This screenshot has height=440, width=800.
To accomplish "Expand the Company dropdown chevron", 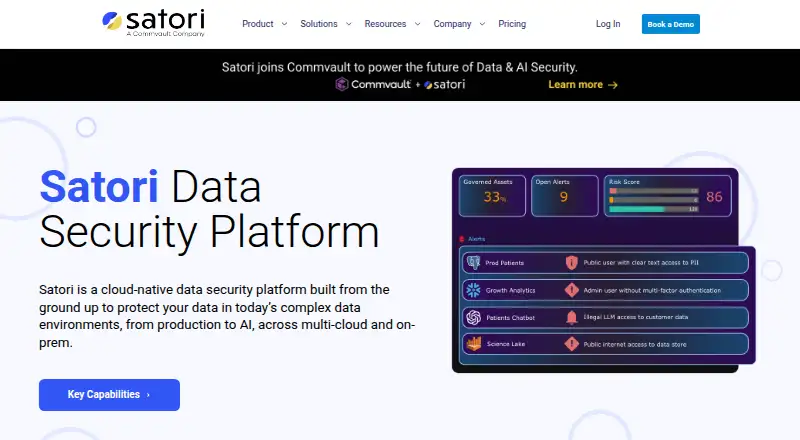I will coord(482,24).
